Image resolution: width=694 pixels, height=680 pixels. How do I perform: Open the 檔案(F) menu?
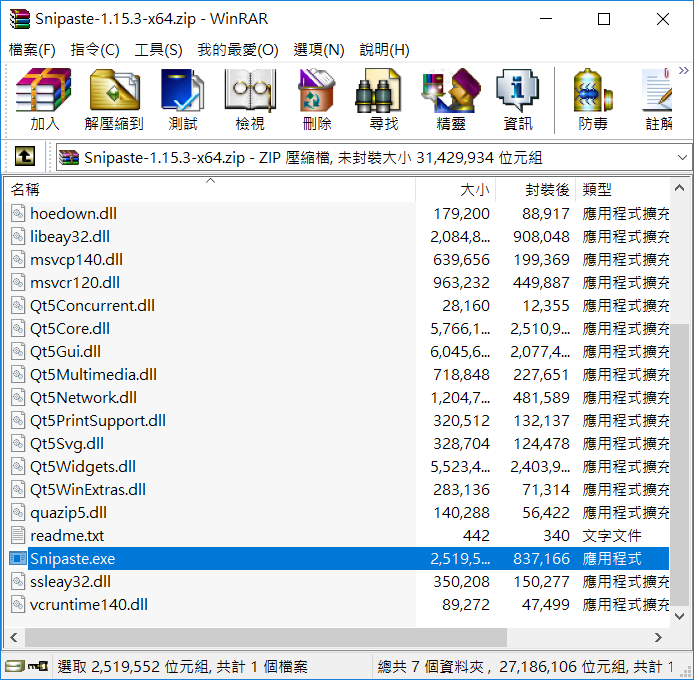click(32, 50)
